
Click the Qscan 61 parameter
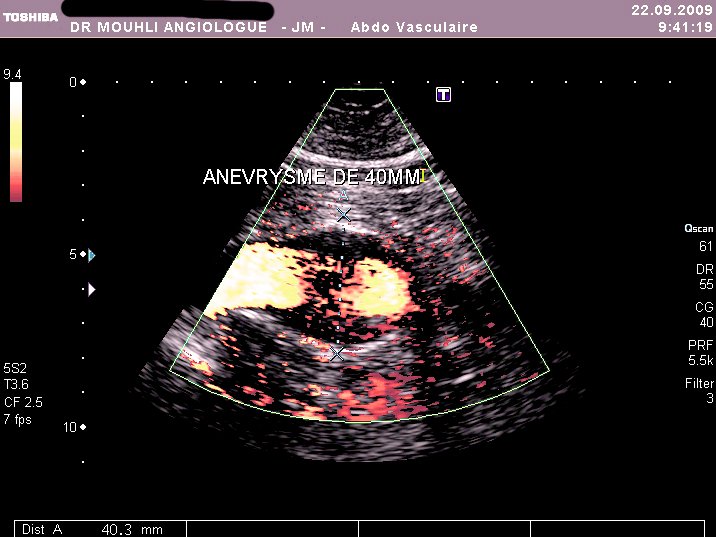tap(699, 237)
